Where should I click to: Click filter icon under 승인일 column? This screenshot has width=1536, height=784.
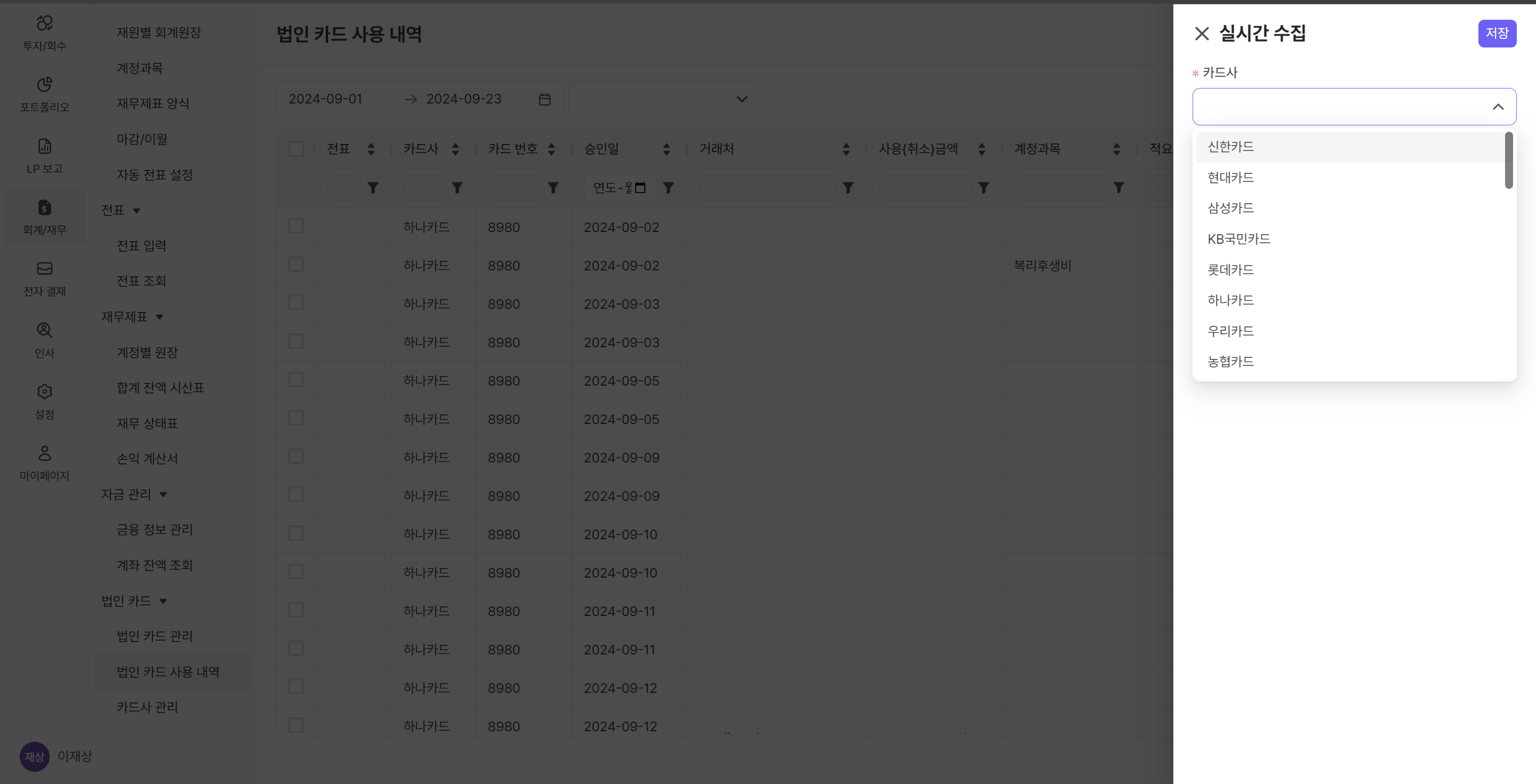pyautogui.click(x=669, y=188)
